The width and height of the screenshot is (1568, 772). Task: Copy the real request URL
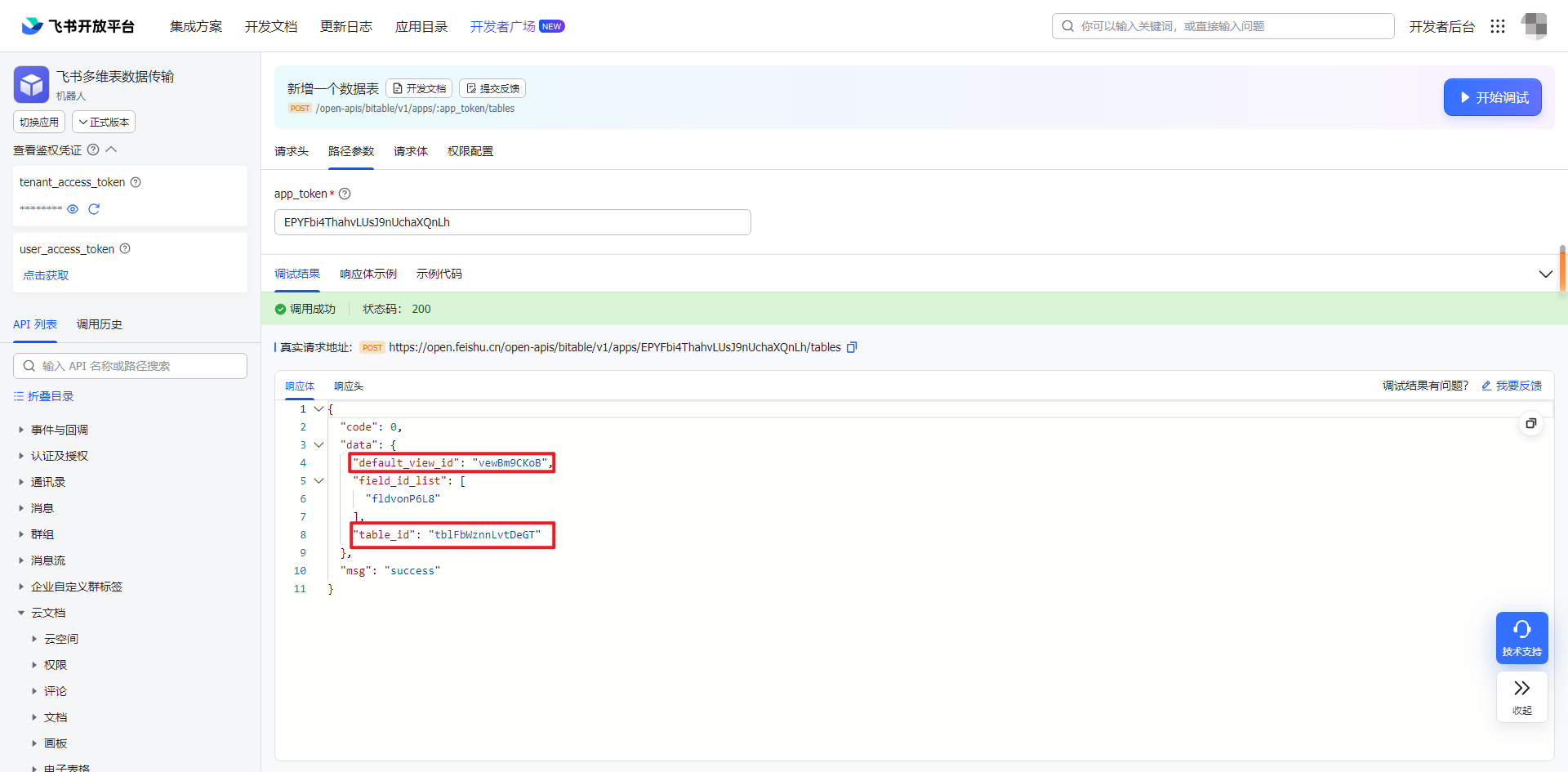(852, 347)
